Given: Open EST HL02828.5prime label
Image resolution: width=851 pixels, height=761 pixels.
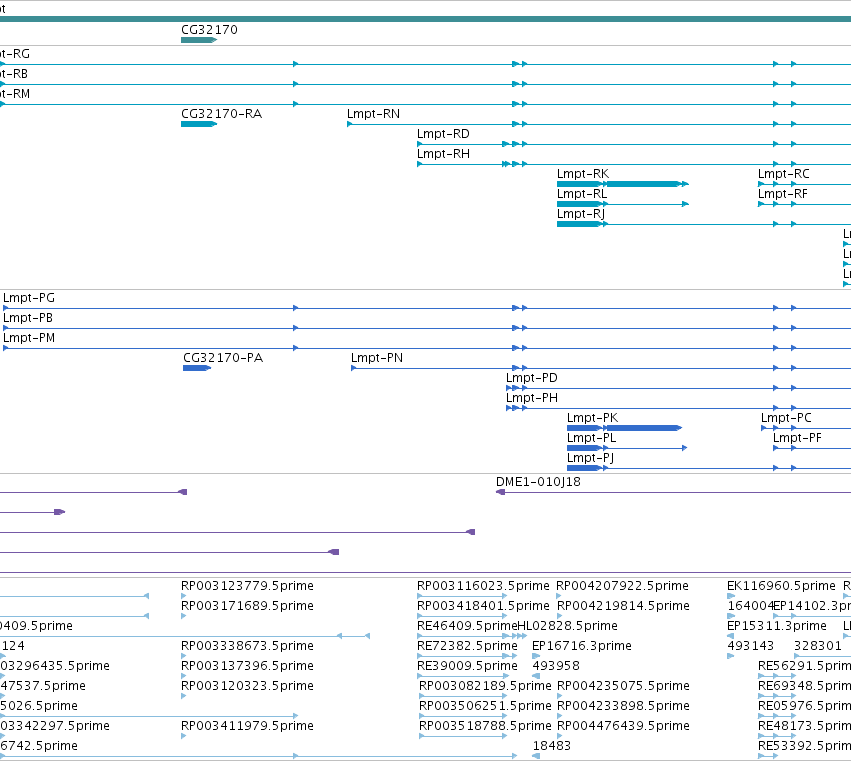Looking at the screenshot, I should click(568, 626).
